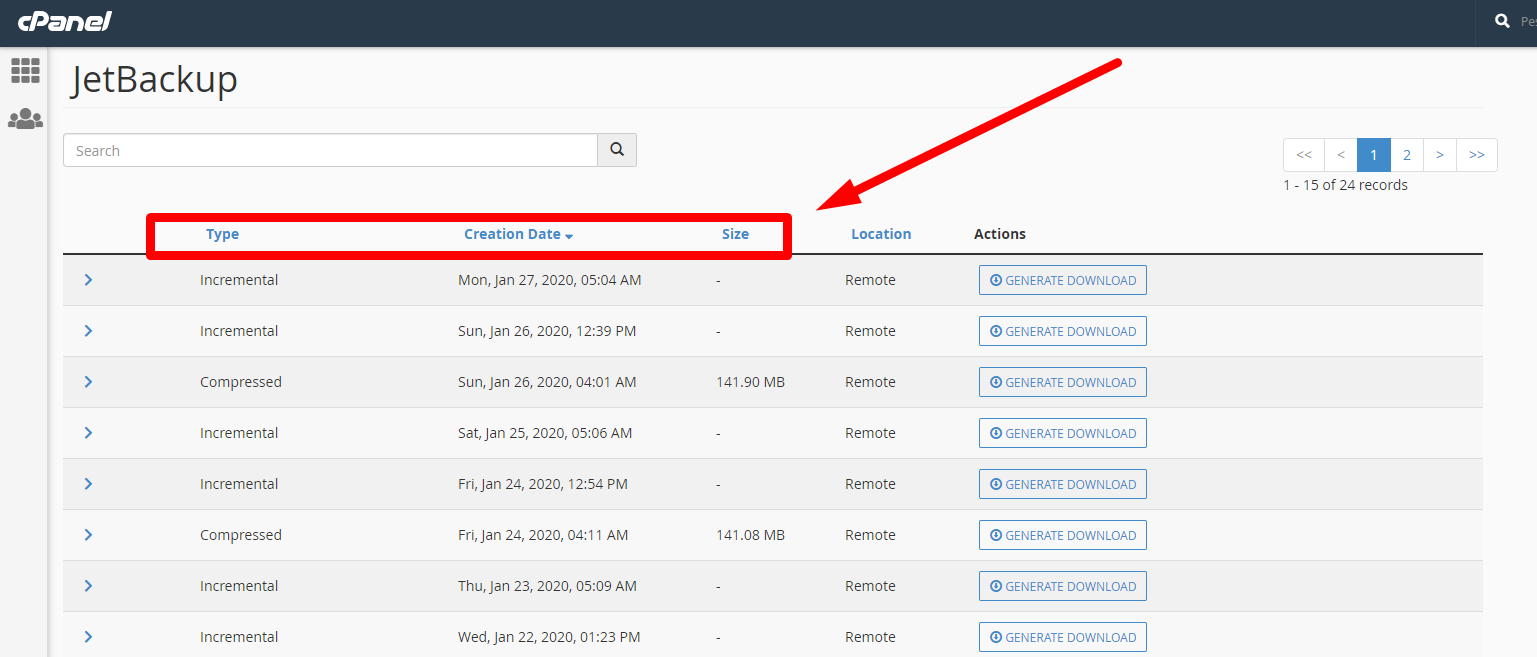Screen dimensions: 1537x657
Task: Click the 141.90 MB size value
Action: [751, 382]
